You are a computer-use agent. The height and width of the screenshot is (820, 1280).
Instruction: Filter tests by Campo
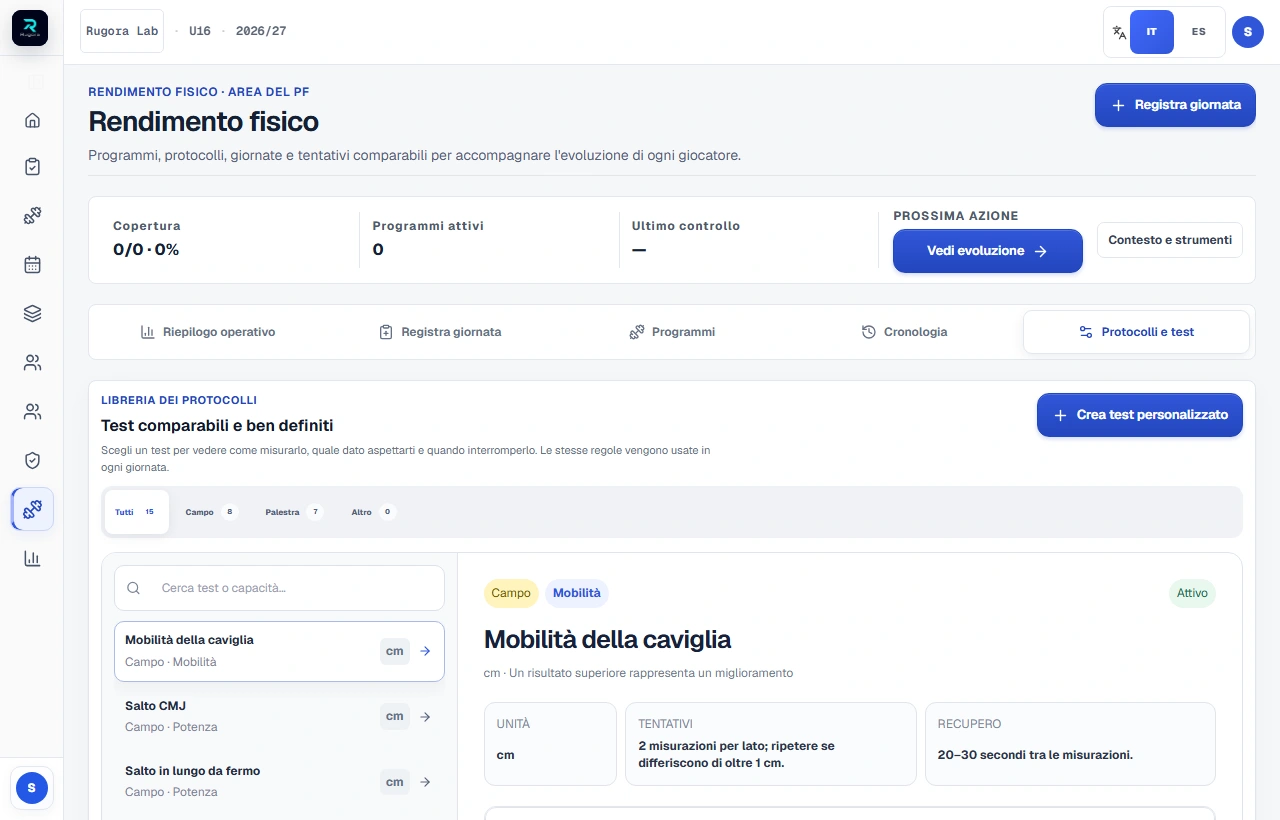coord(211,512)
